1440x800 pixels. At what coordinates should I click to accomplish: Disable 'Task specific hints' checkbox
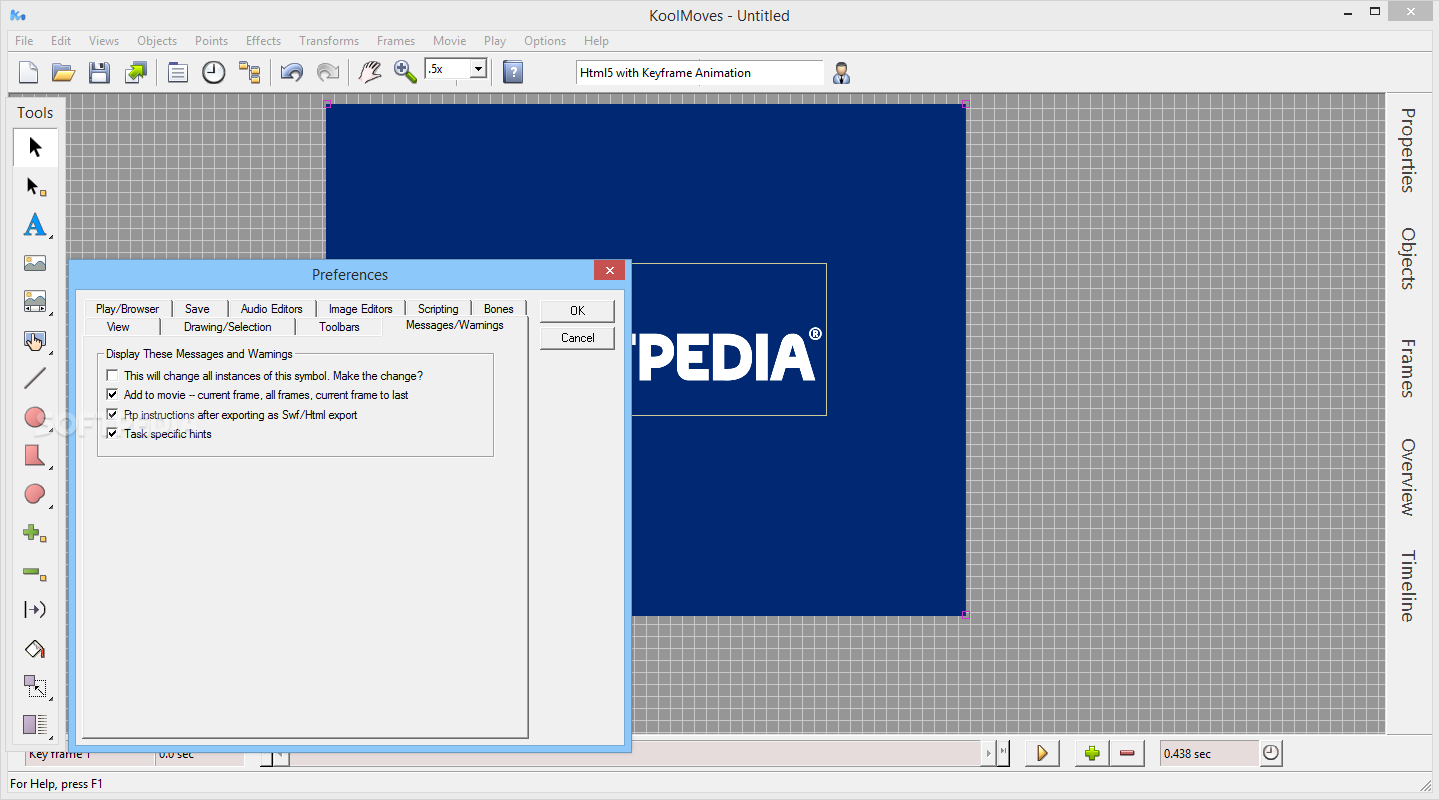pos(112,434)
